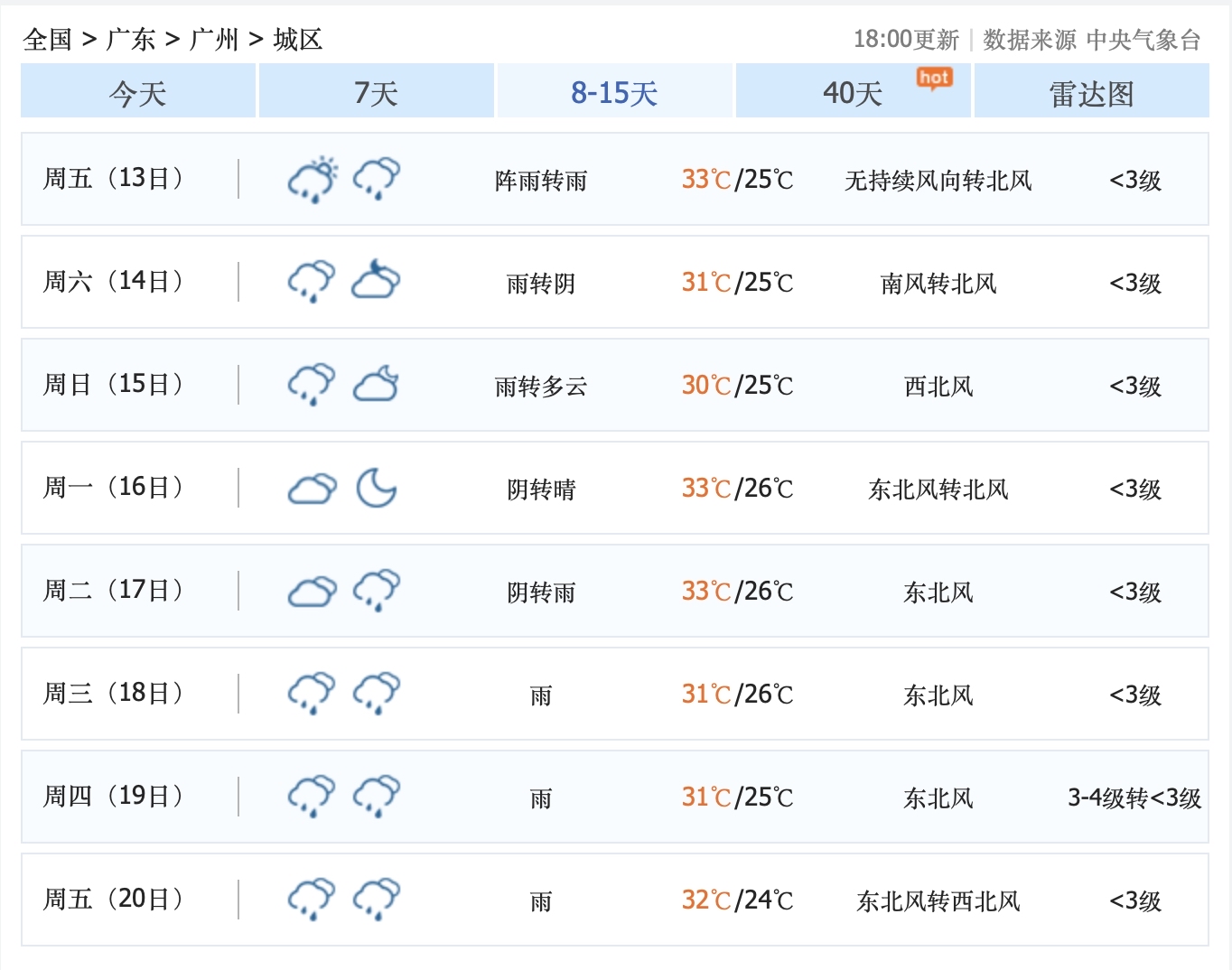Click daytime rain icon for 周三 18日

312,694
